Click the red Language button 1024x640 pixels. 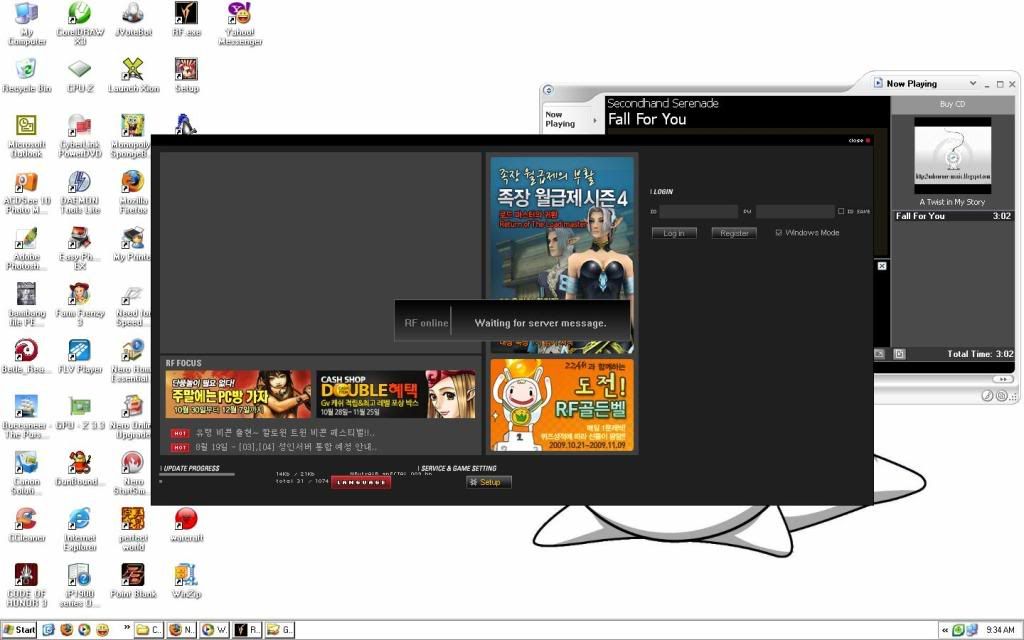tap(361, 482)
